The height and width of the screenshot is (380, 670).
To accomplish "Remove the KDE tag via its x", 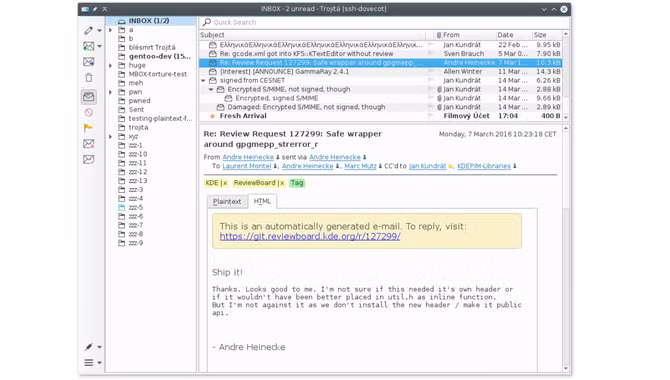I will pos(225,183).
